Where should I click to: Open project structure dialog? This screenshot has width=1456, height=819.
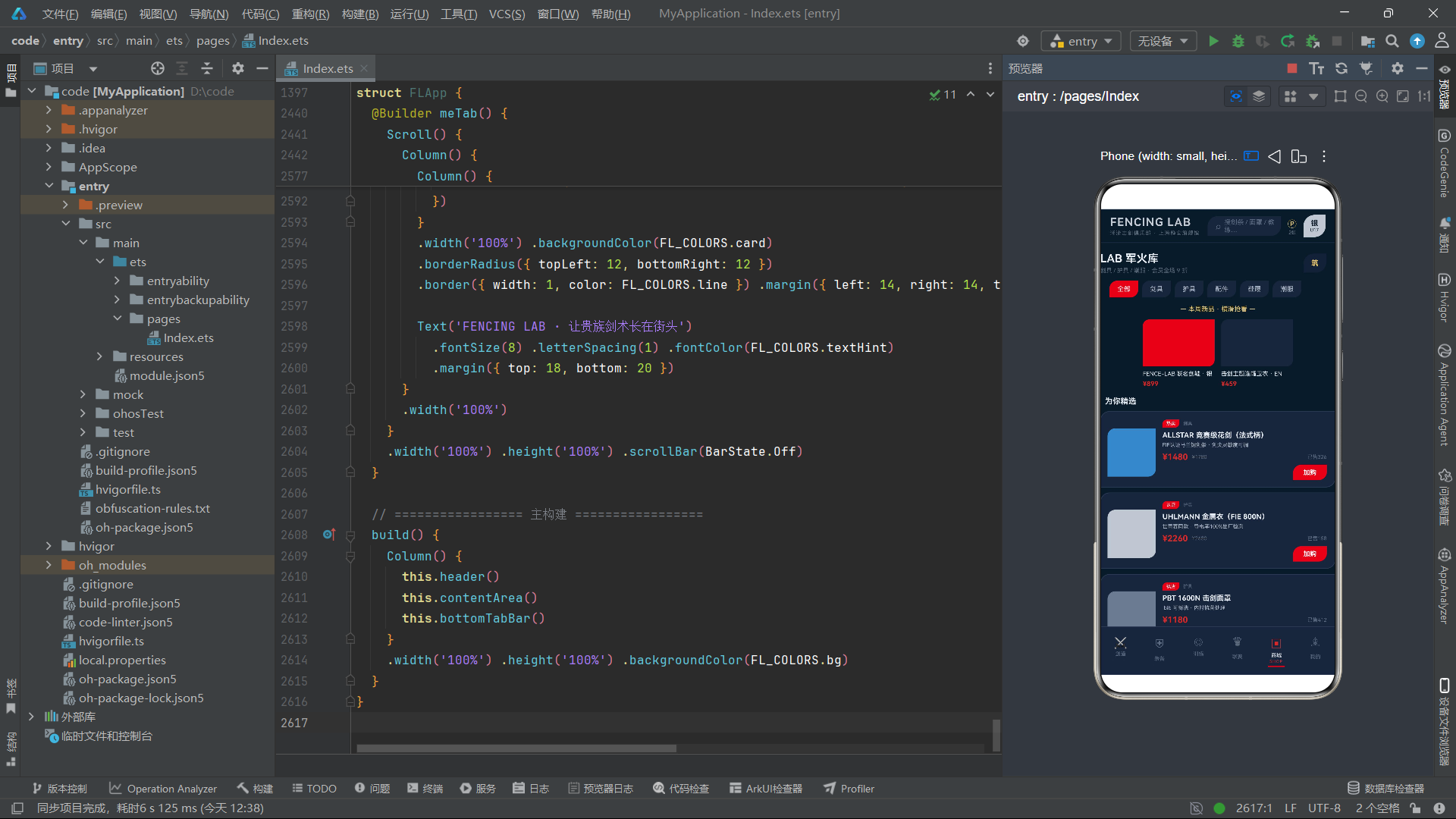click(x=1367, y=41)
